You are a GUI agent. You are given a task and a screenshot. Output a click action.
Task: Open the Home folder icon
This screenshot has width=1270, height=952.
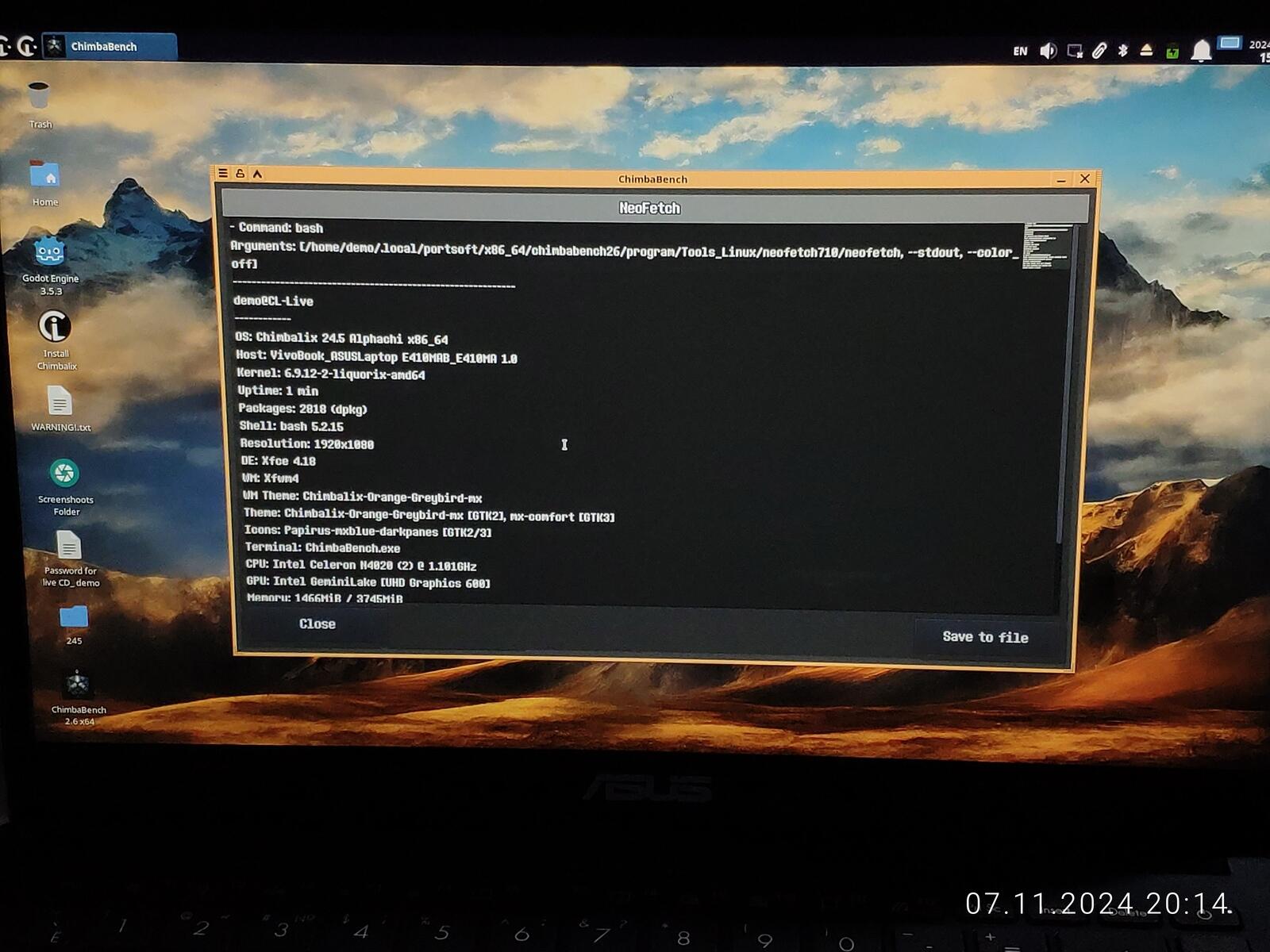click(x=45, y=182)
